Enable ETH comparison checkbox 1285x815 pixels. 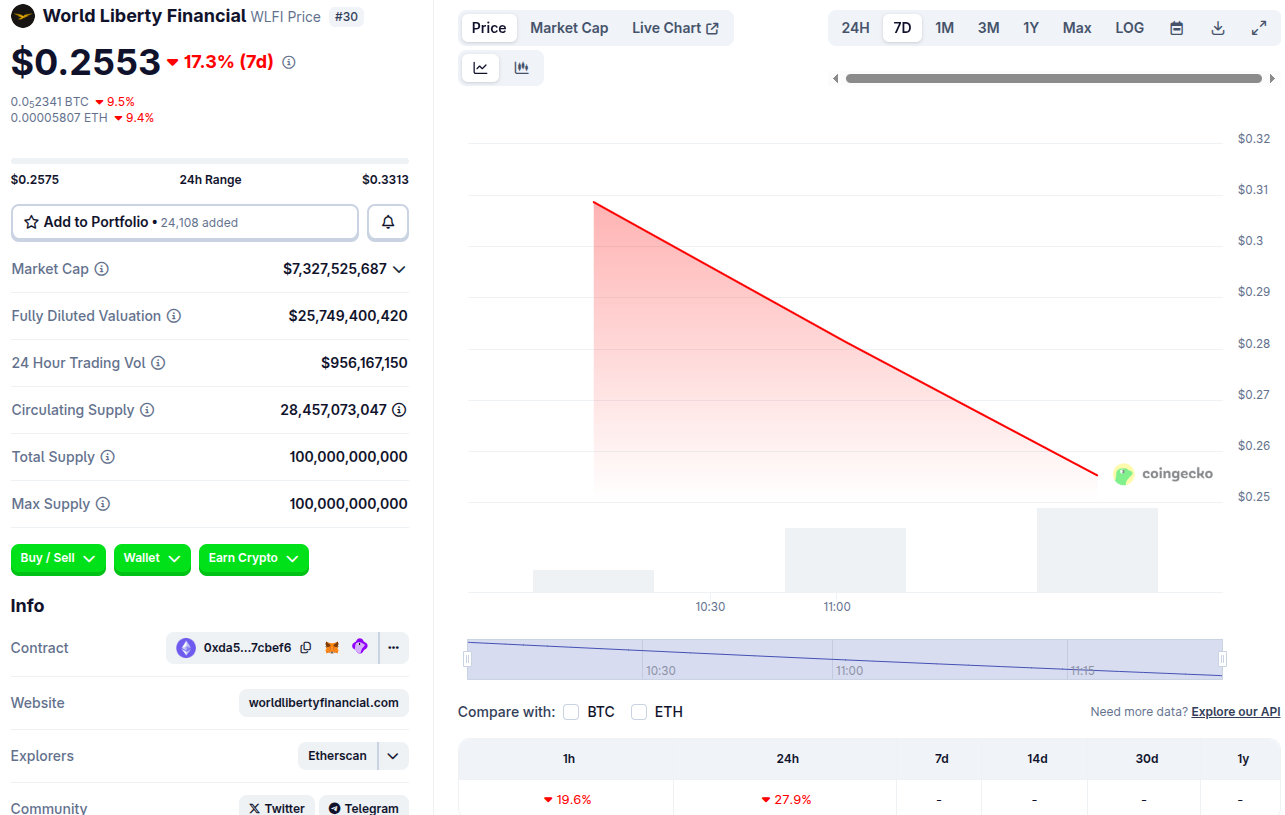(639, 712)
